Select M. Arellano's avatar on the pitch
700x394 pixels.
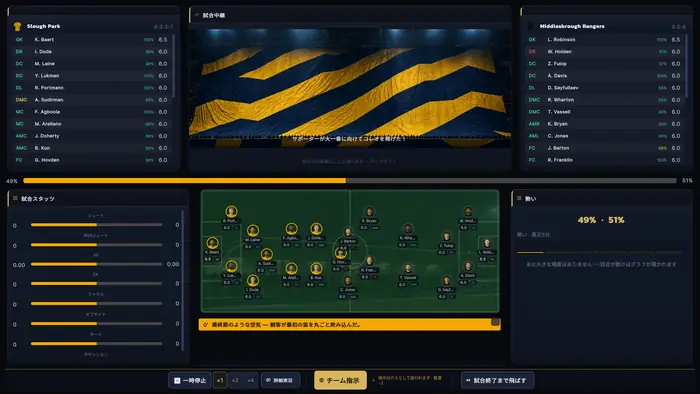coord(292,268)
